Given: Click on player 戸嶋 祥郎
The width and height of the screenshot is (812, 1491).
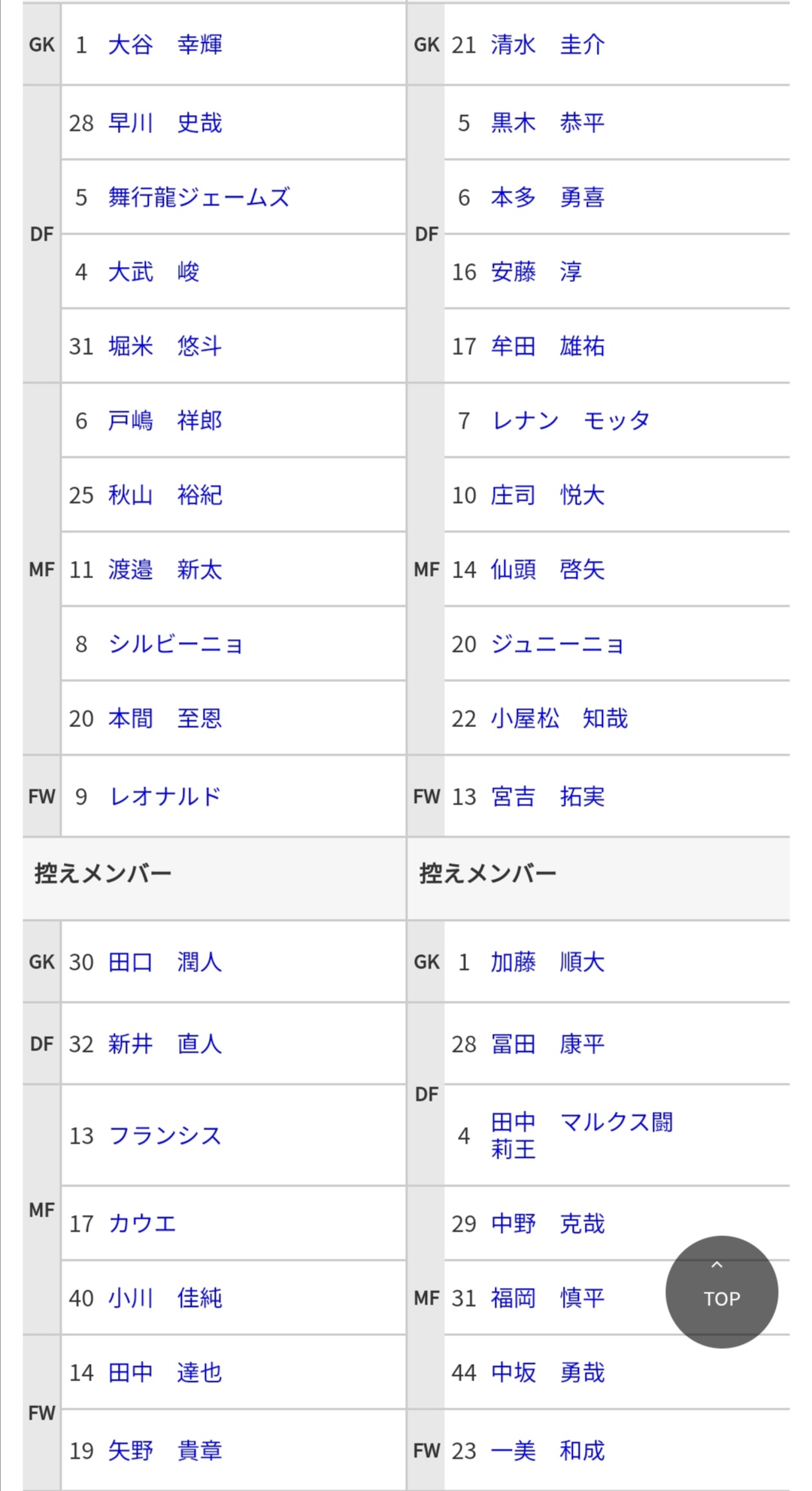Looking at the screenshot, I should click(165, 420).
